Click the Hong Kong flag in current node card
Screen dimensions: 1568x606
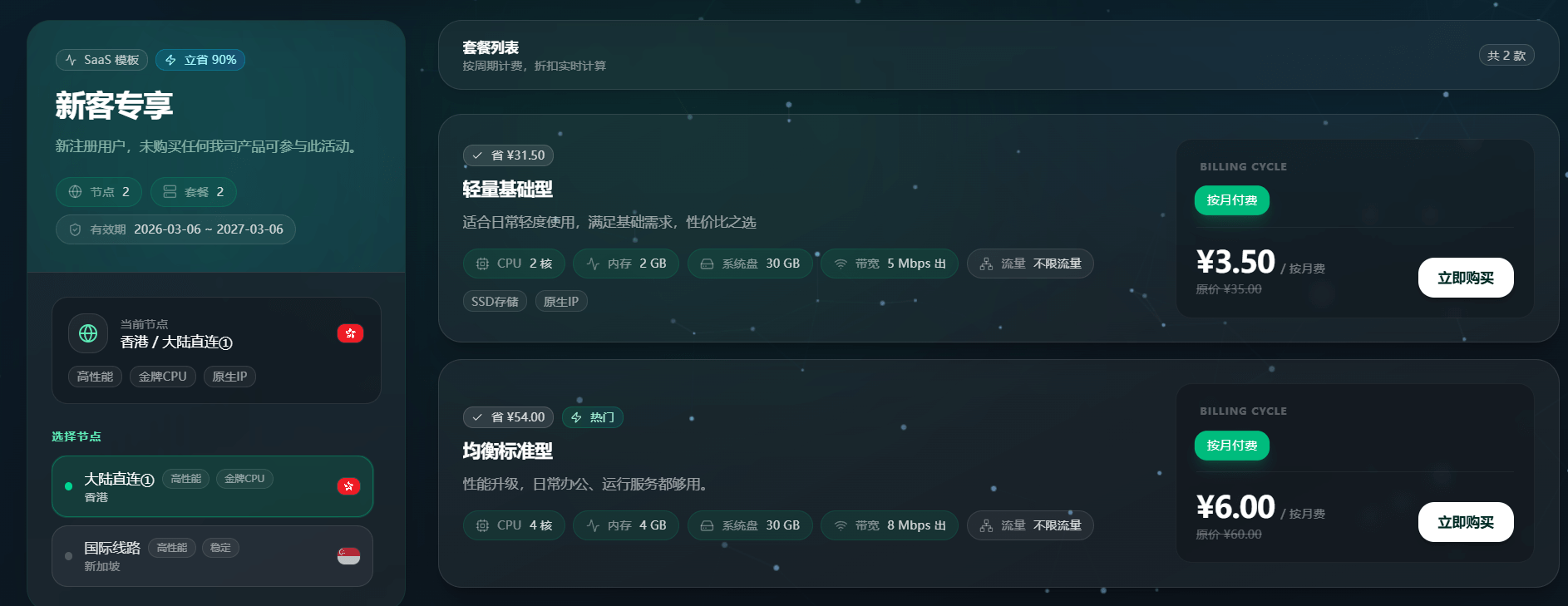pyautogui.click(x=350, y=333)
